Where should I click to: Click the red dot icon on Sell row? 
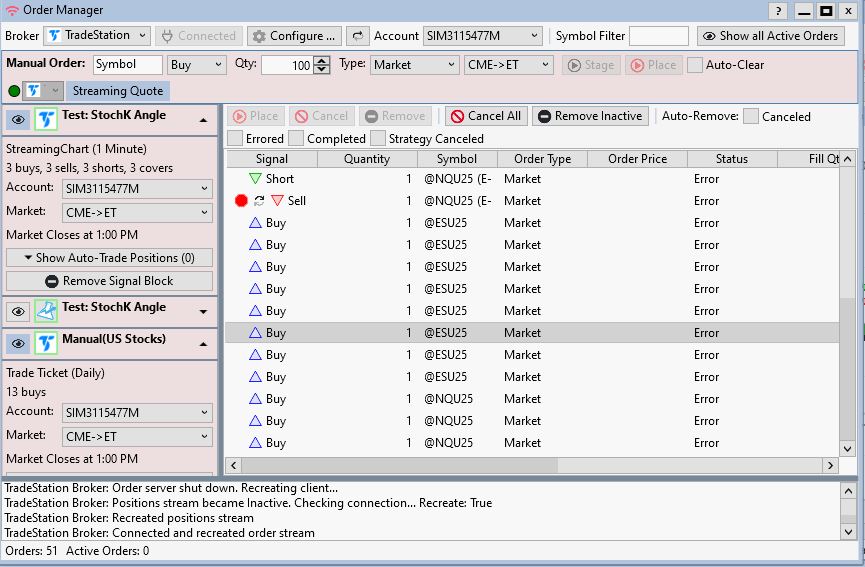[241, 201]
